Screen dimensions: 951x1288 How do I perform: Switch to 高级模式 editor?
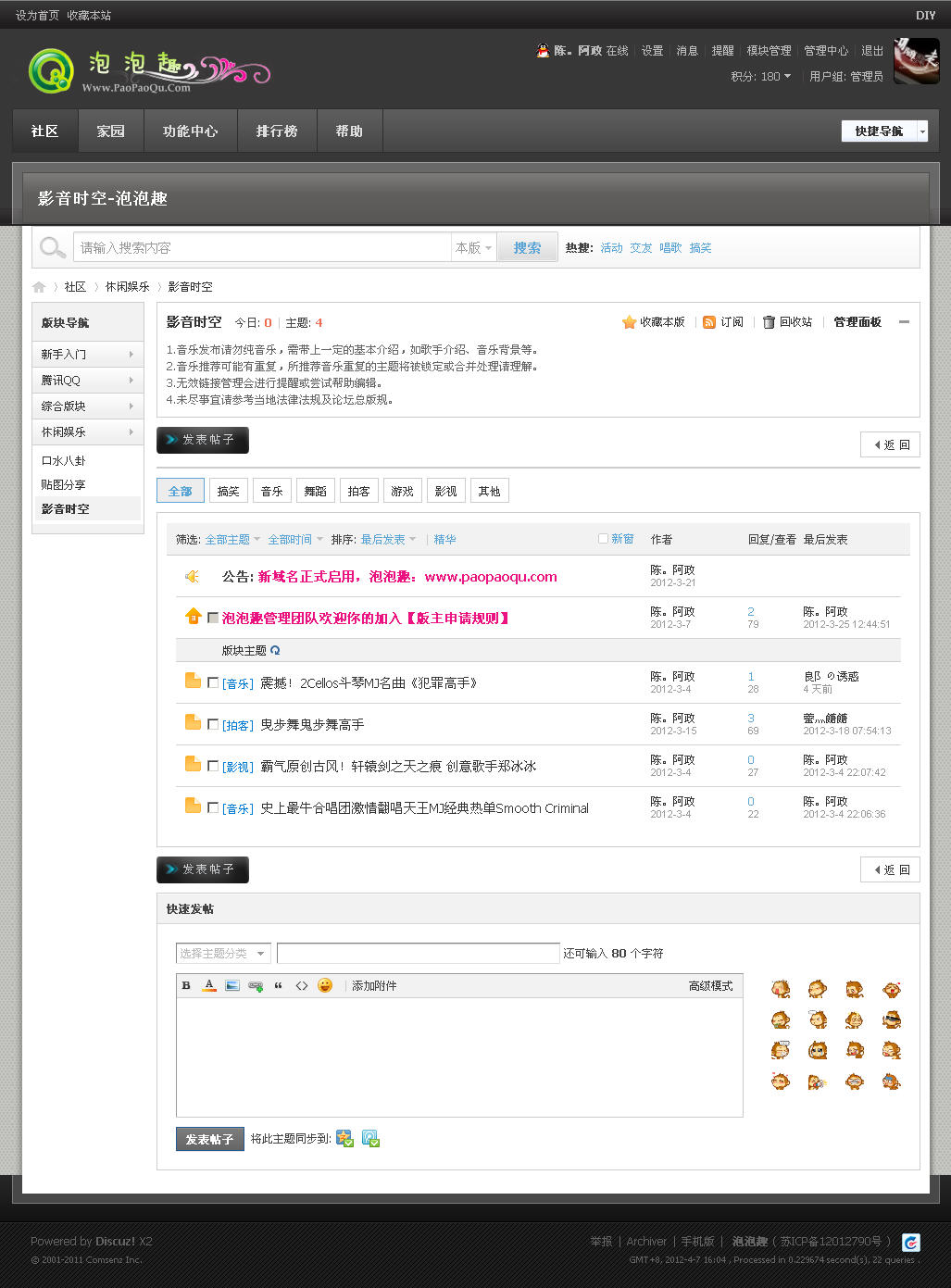(x=710, y=986)
